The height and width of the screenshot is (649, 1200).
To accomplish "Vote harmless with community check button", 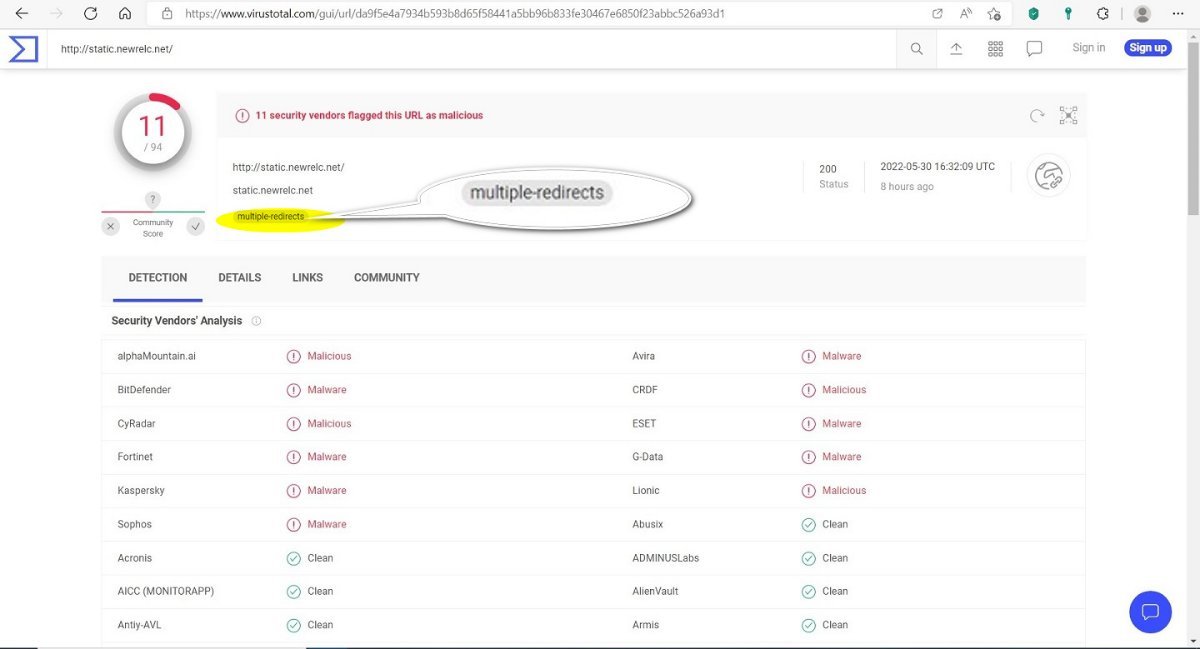I will pos(195,227).
